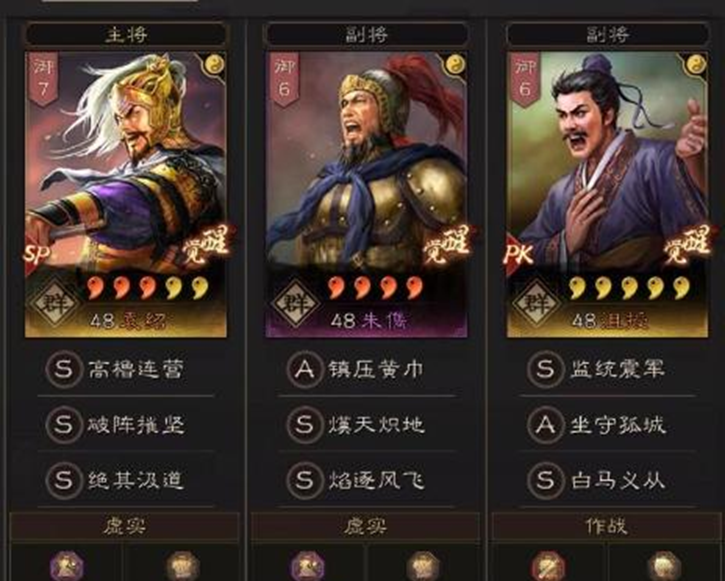Click the yin-yang icon on 沮授's card
725x581 pixels.
click(696, 64)
